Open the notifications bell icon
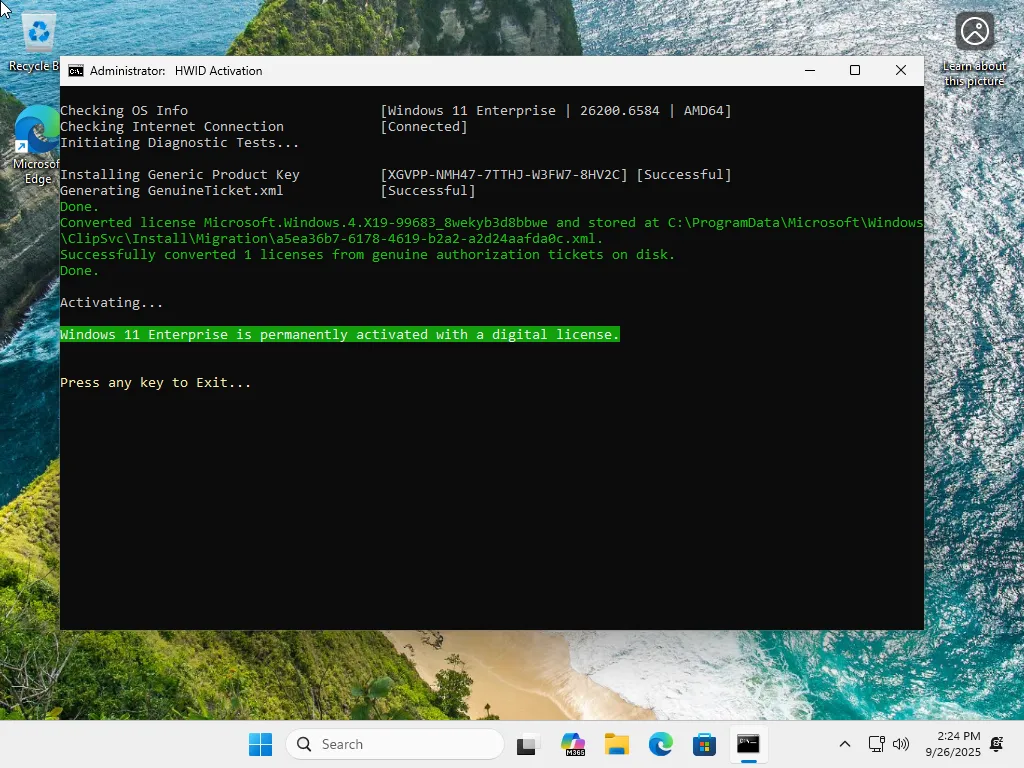1024x768 pixels. (997, 744)
